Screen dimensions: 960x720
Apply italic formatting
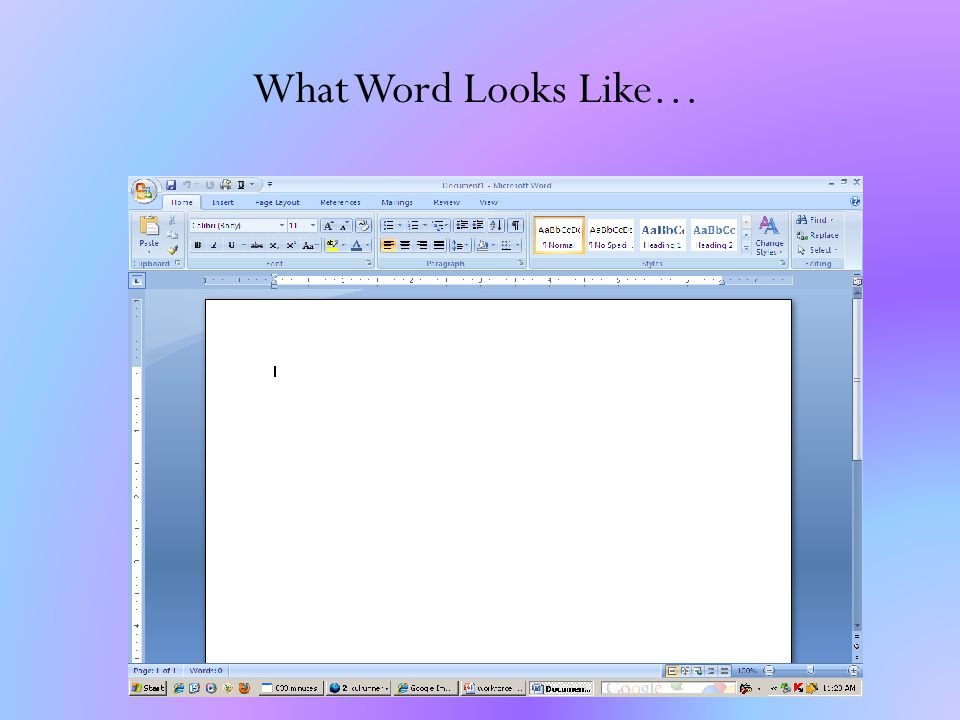pyautogui.click(x=214, y=243)
